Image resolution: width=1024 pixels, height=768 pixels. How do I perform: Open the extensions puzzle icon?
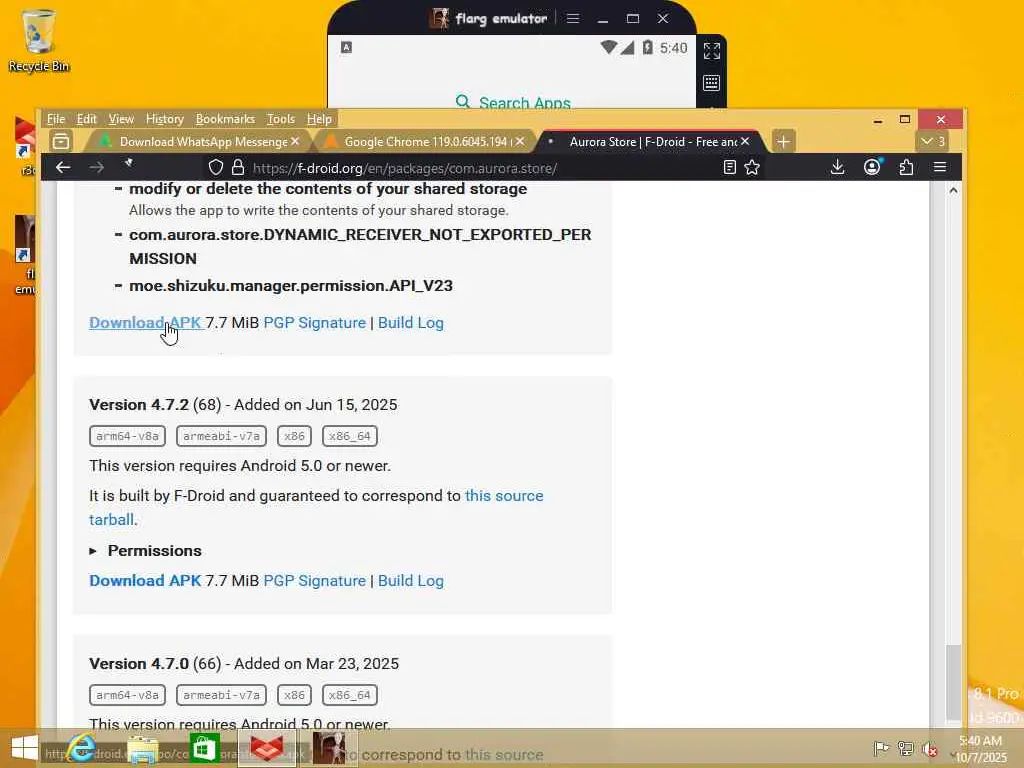pos(906,167)
